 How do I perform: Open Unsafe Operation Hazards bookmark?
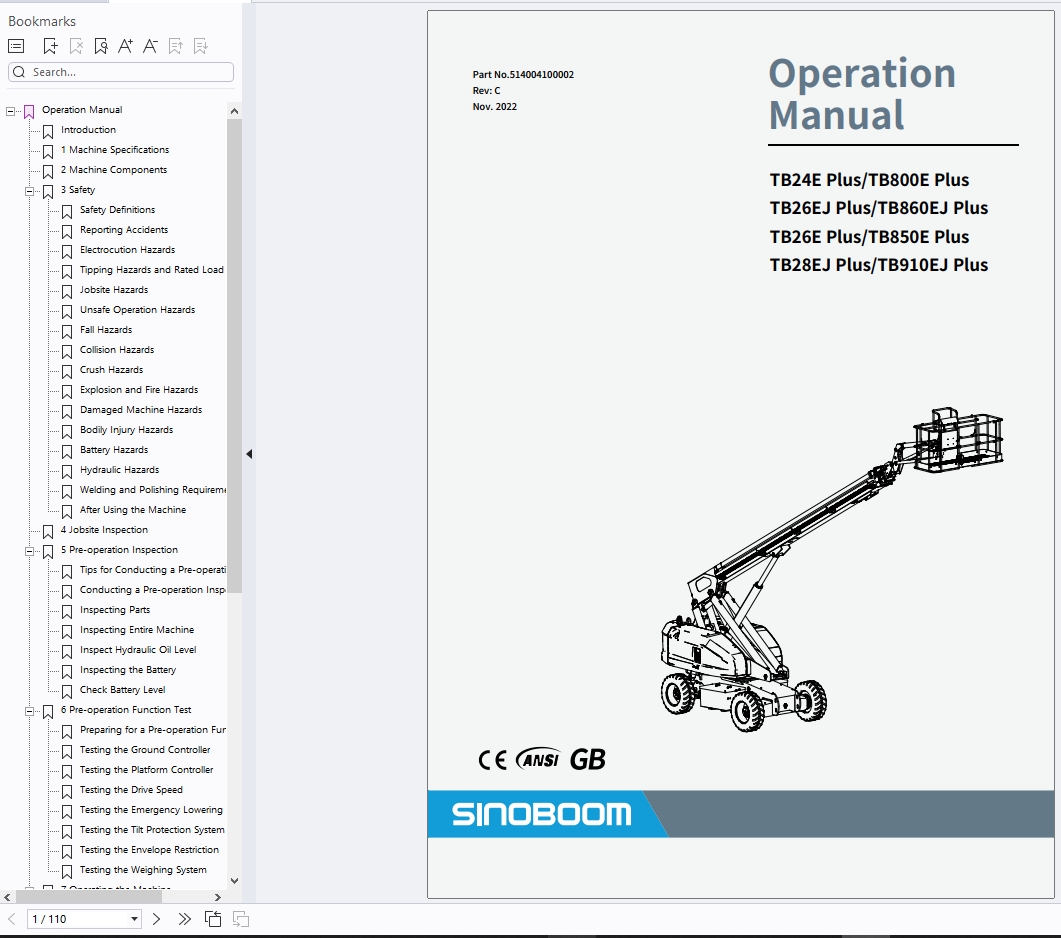pyautogui.click(x=137, y=310)
